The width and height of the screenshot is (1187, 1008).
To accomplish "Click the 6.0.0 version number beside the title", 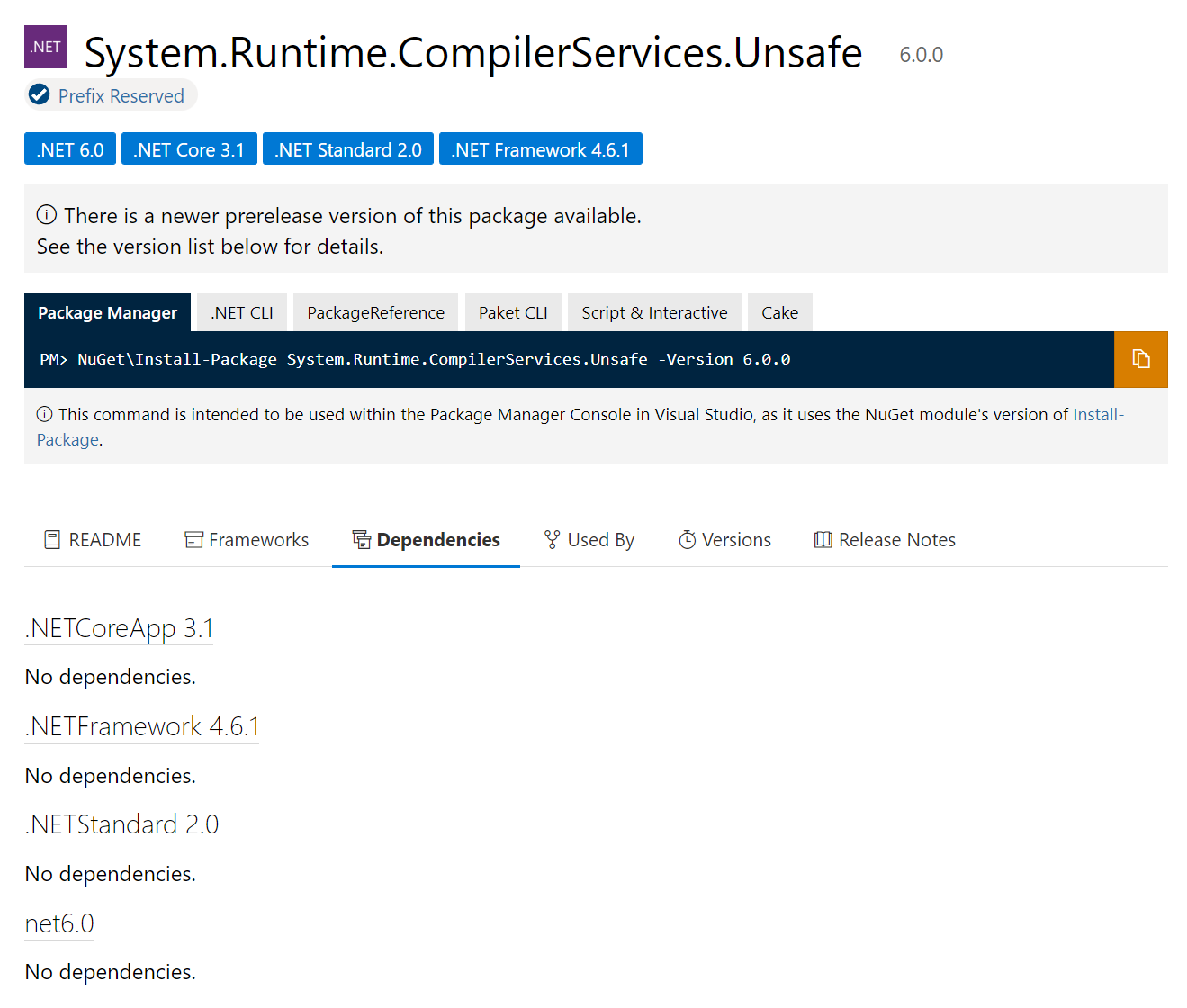I will [921, 55].
